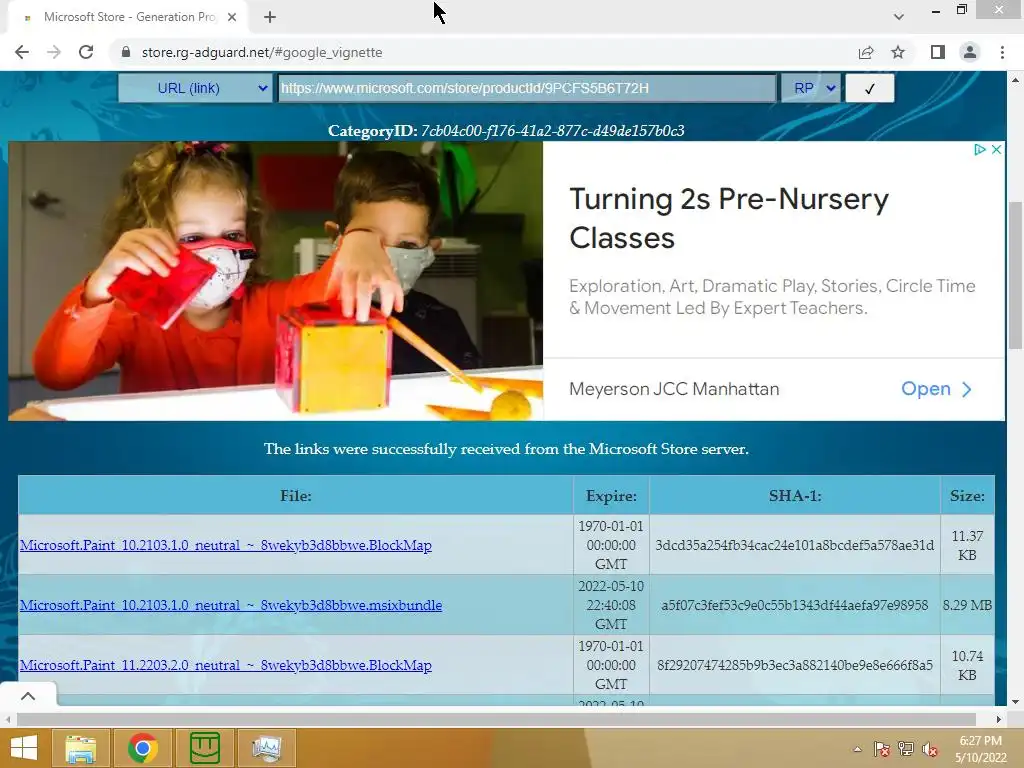Screen dimensions: 1024x768
Task: Select SHA-1 hash 3dcd35a254fb34cac24e101a8bcdef5a578ae31d
Action: tap(795, 545)
